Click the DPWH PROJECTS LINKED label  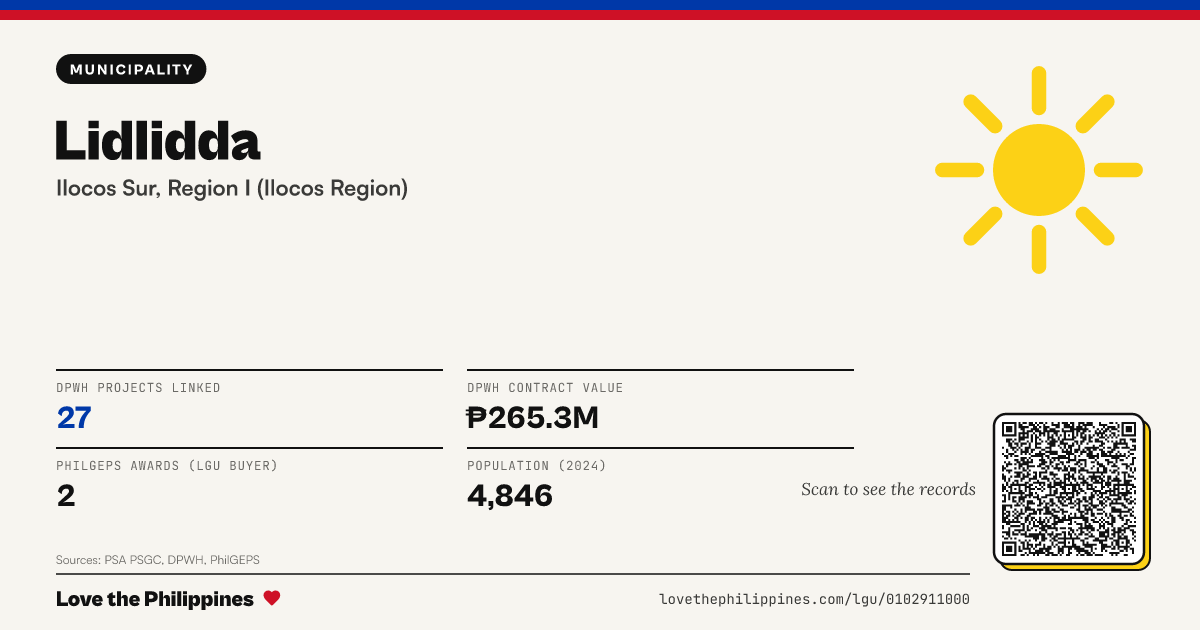139,388
